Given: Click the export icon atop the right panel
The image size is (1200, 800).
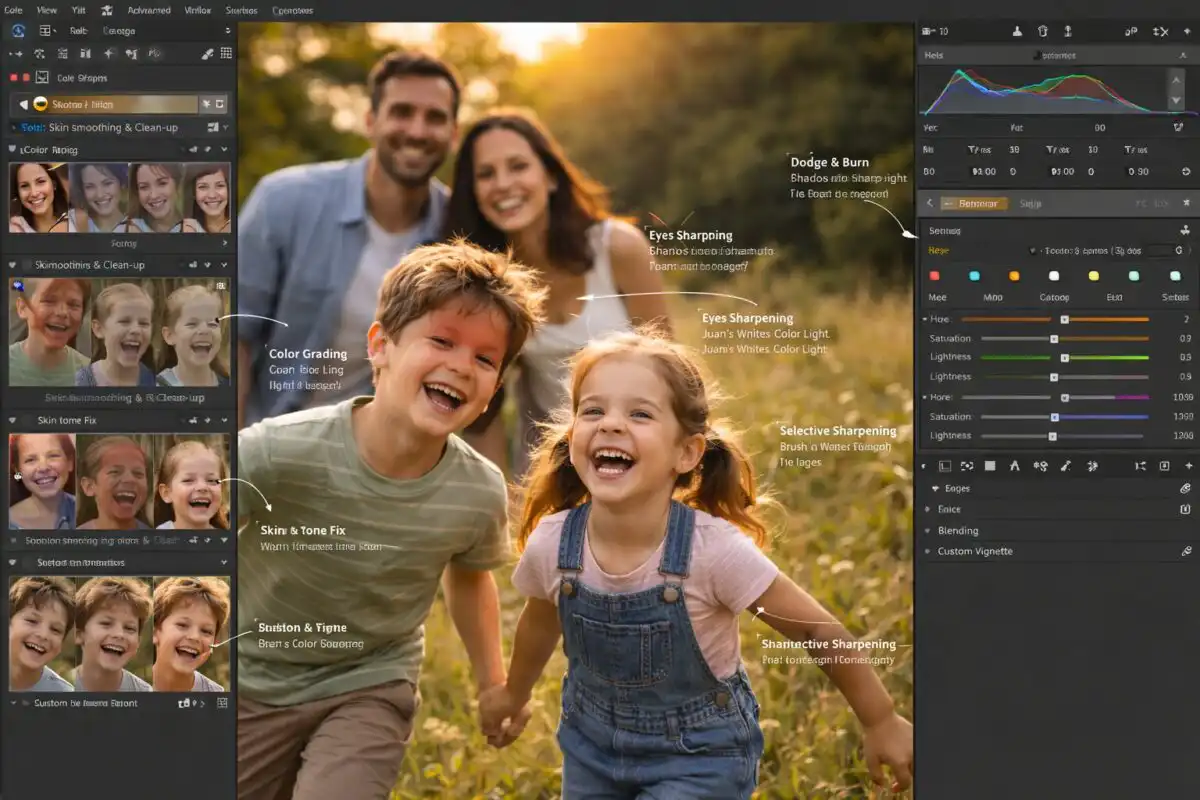Looking at the screenshot, I should point(1069,31).
